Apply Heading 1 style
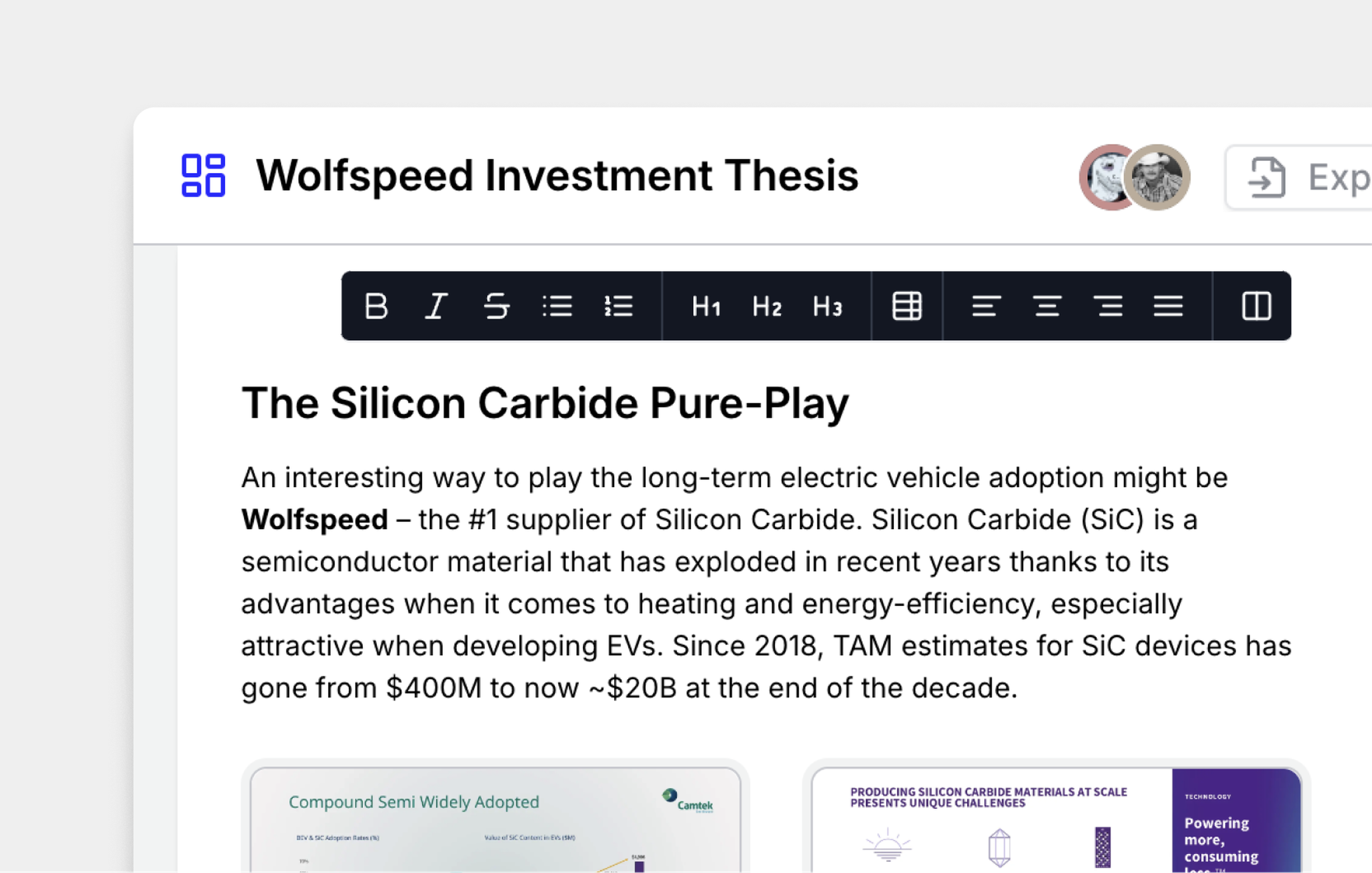 [x=706, y=306]
